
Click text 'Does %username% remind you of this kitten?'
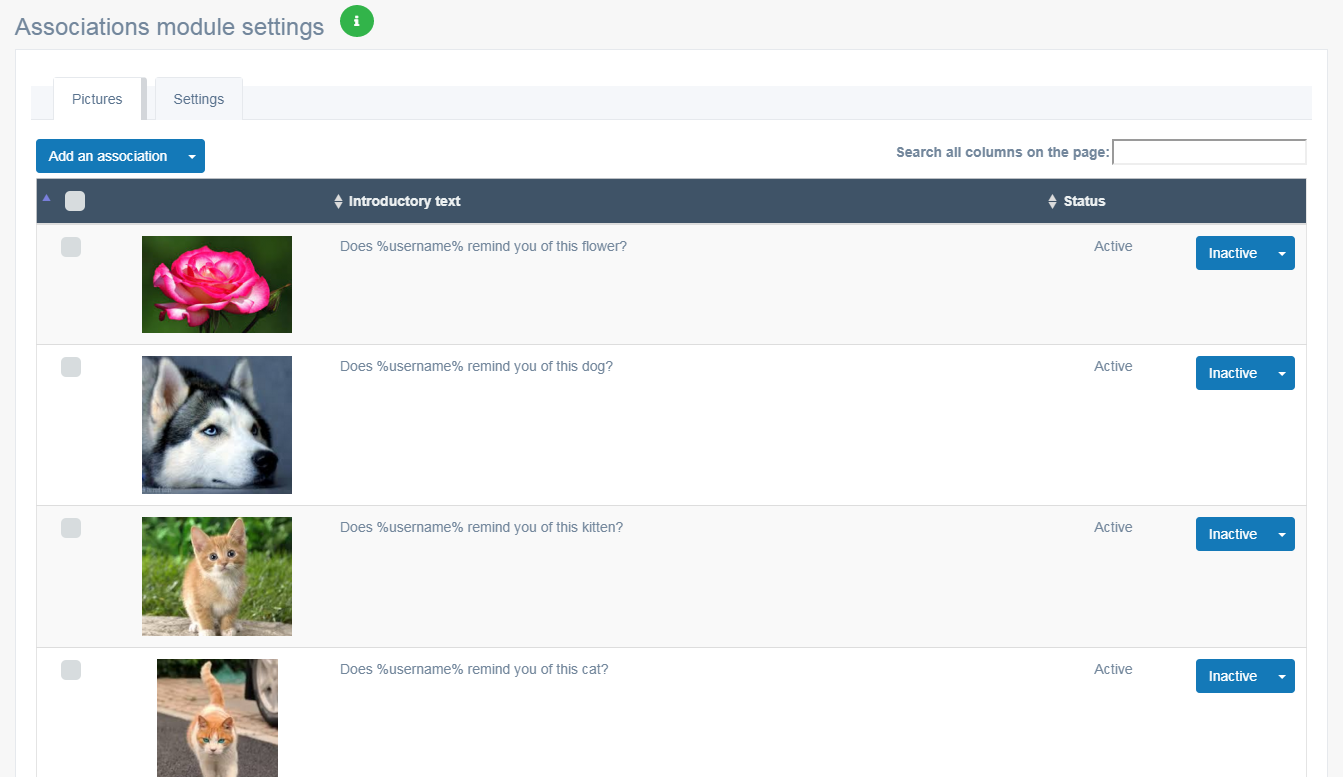coord(481,527)
